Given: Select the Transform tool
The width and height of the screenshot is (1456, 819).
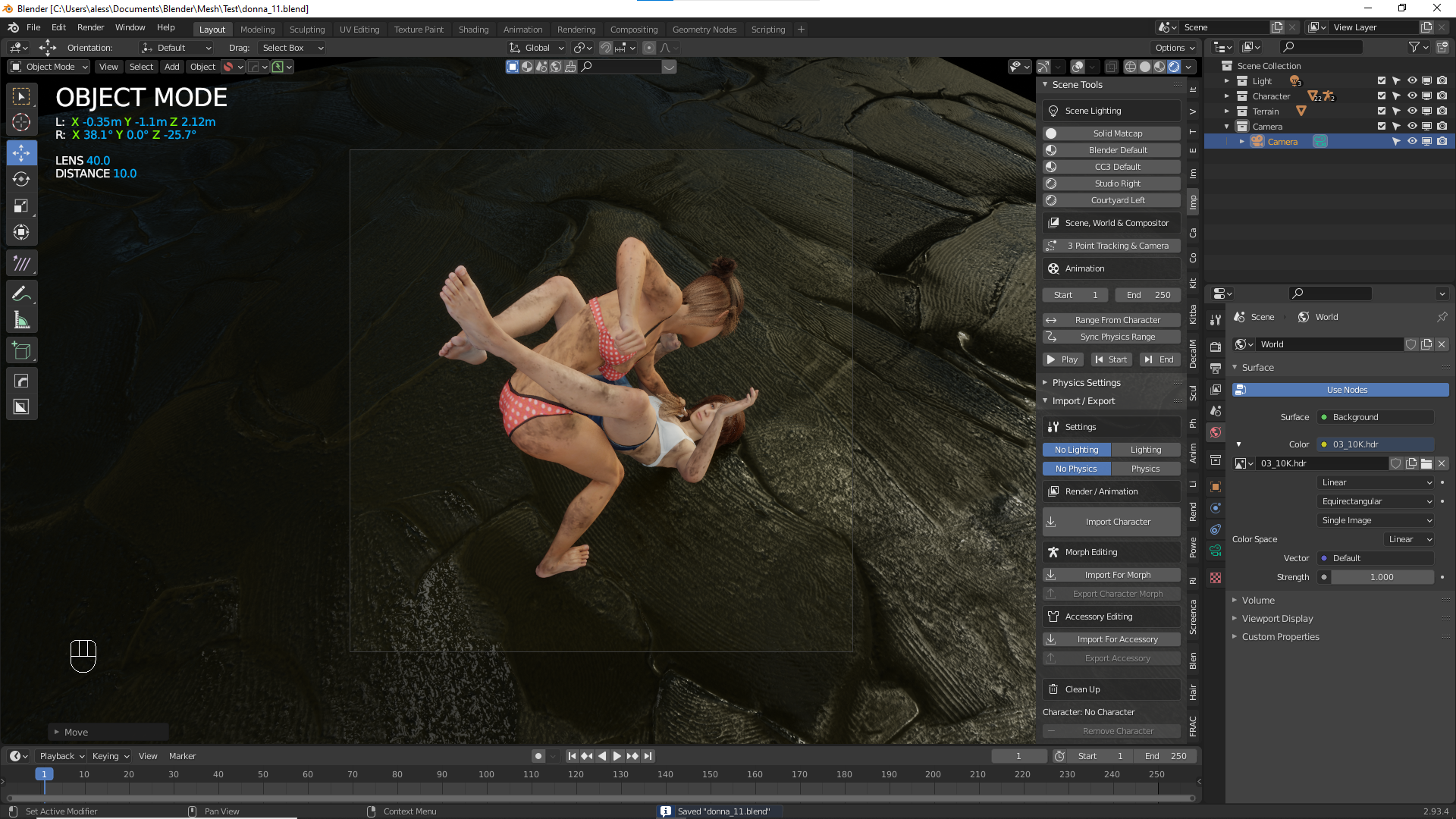Looking at the screenshot, I should pos(21,233).
